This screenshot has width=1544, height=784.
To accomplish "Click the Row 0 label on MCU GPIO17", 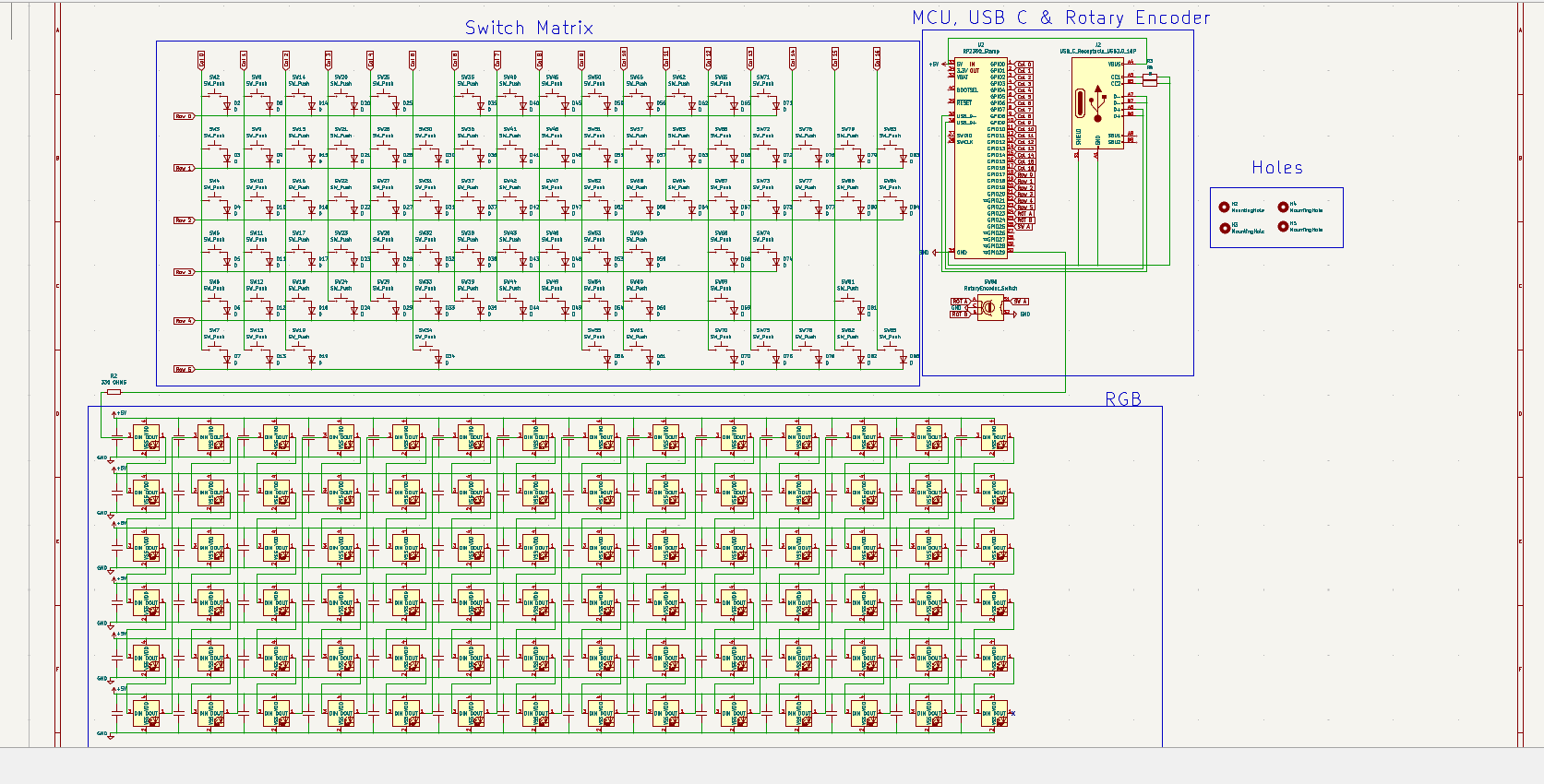I will pos(1025,174).
